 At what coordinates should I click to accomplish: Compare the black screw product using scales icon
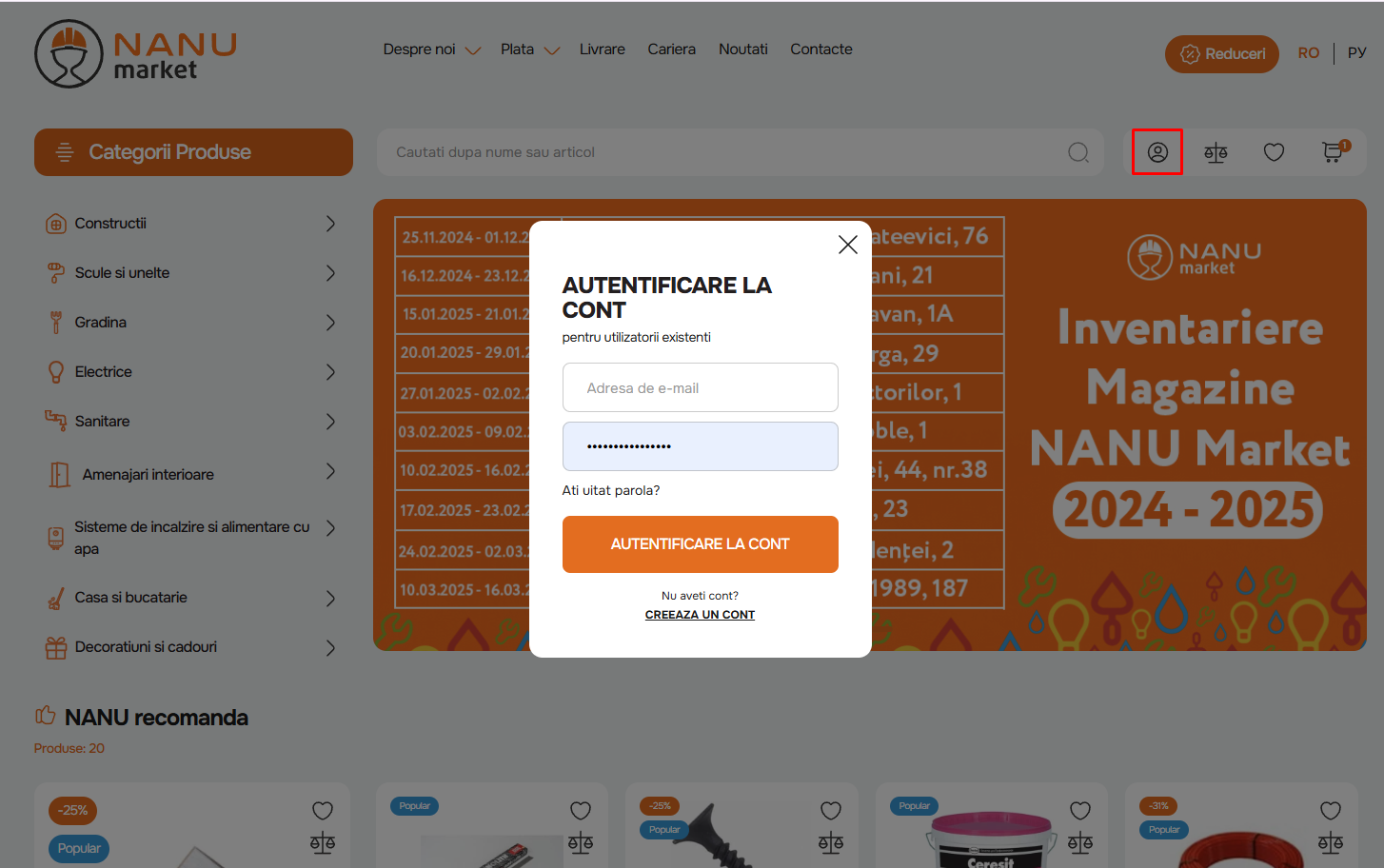click(x=831, y=842)
